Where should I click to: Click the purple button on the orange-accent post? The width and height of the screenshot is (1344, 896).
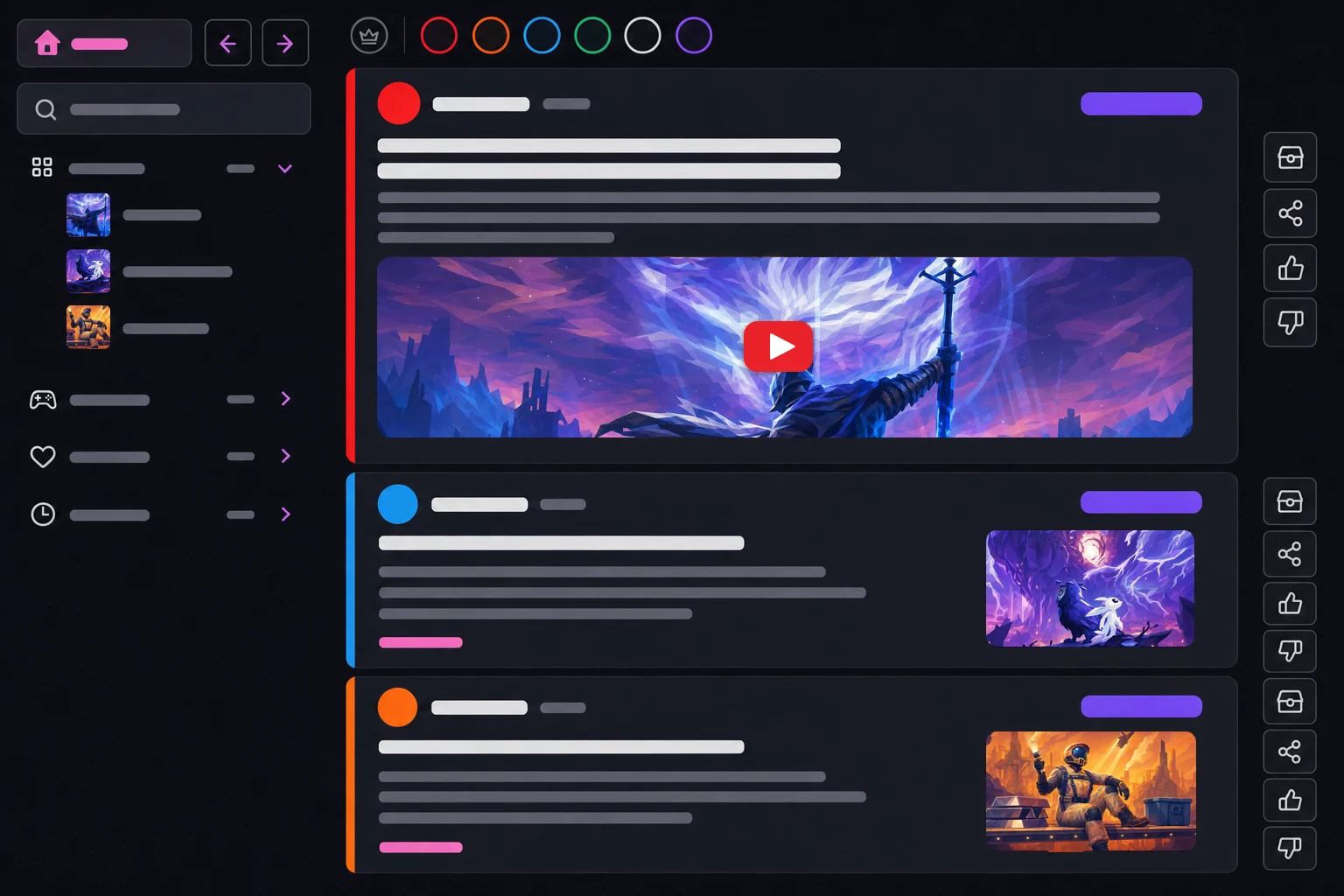pos(1141,706)
